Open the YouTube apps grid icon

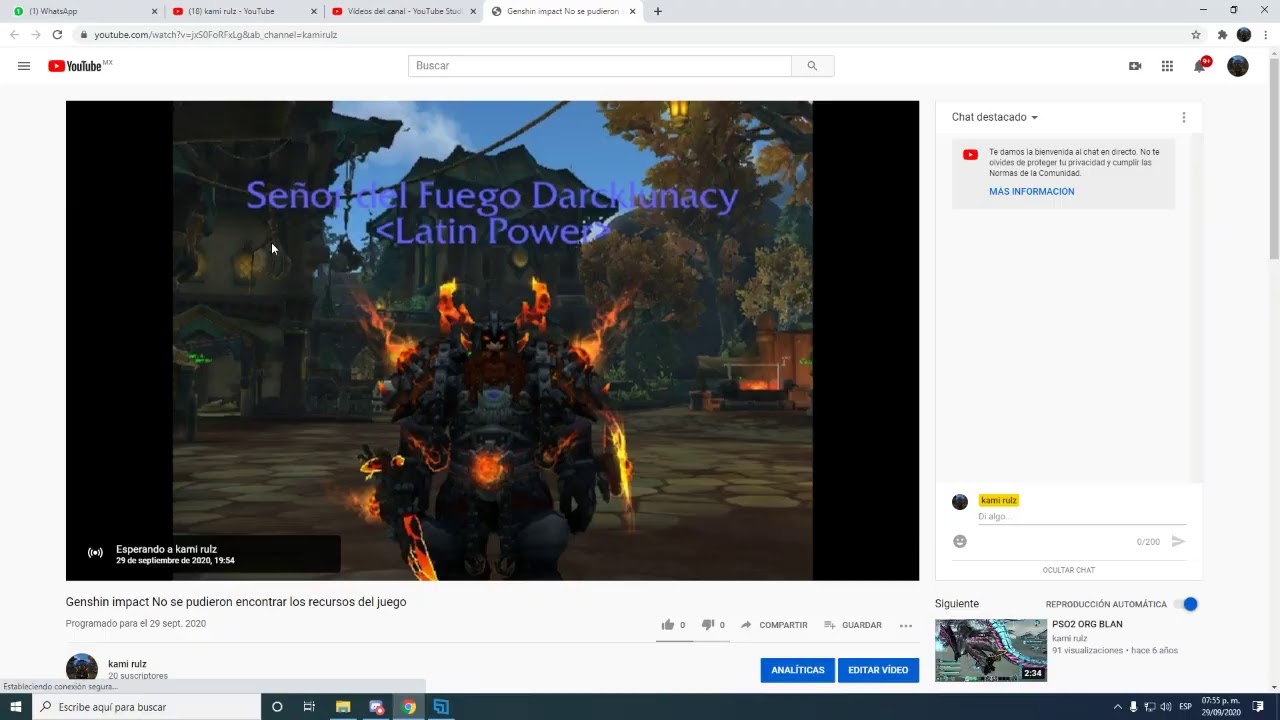click(1167, 66)
